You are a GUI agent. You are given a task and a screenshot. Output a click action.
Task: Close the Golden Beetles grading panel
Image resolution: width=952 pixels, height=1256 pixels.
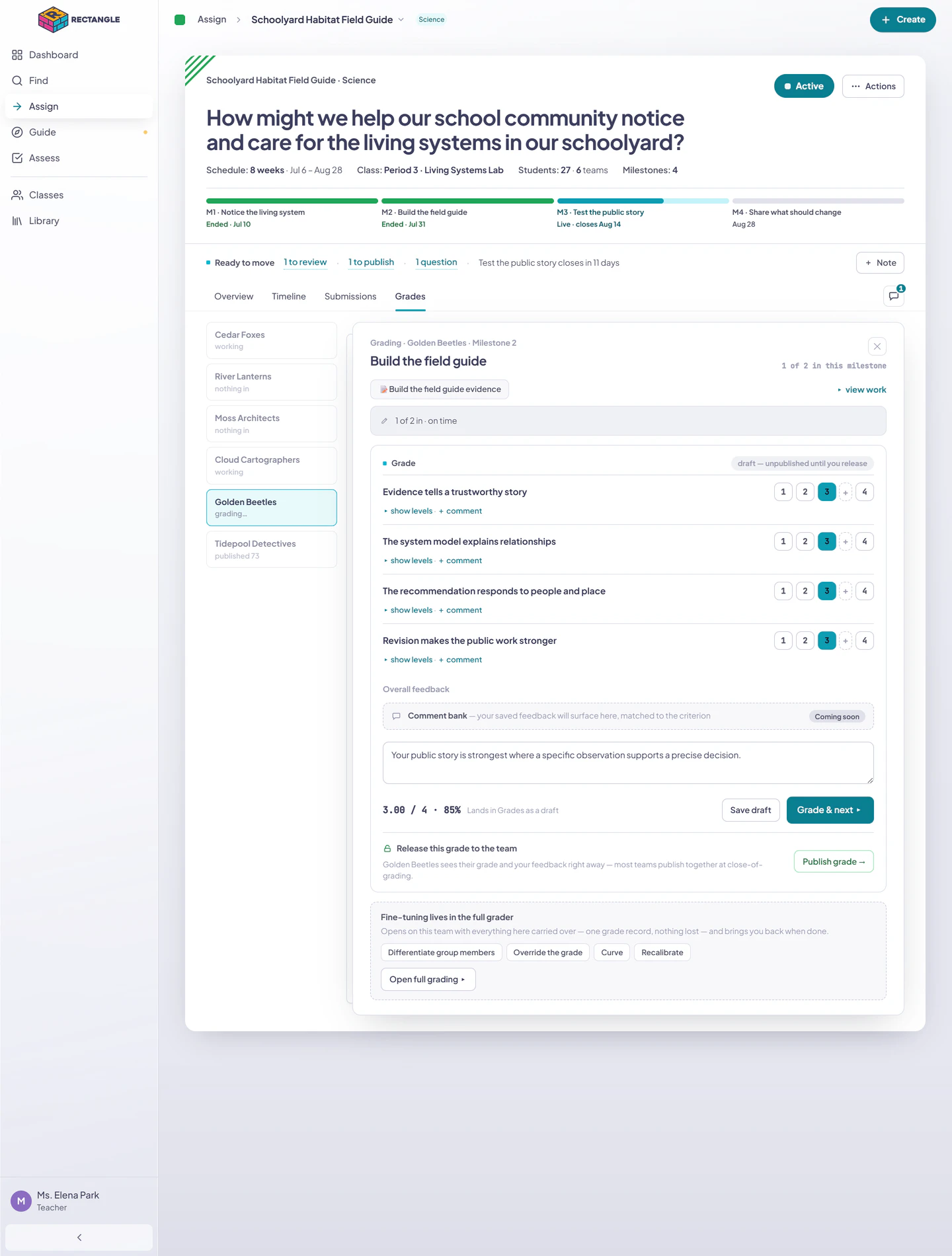(877, 346)
